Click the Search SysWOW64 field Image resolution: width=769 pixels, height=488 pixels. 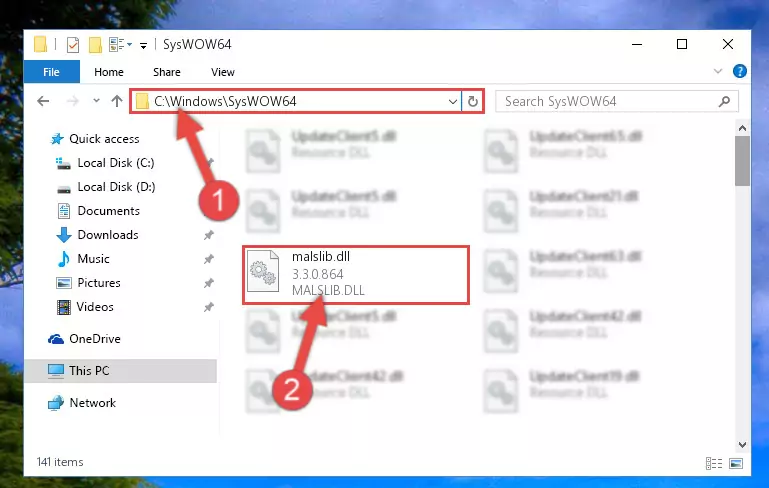point(616,102)
